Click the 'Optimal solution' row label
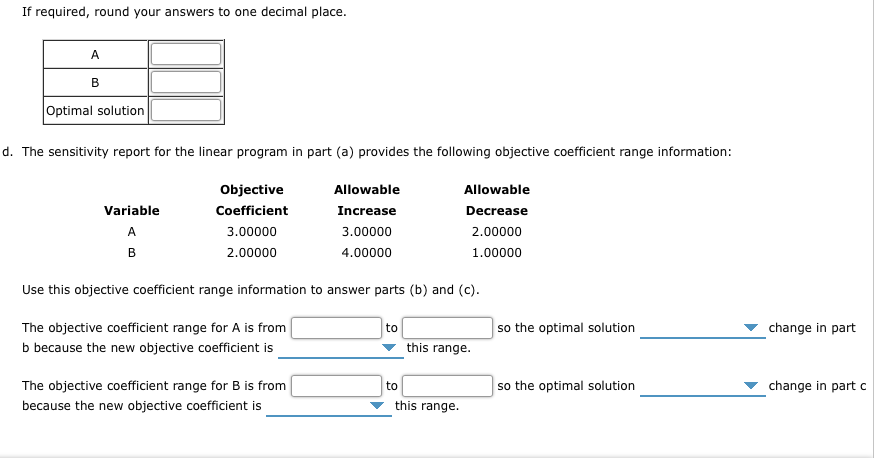 [x=95, y=110]
